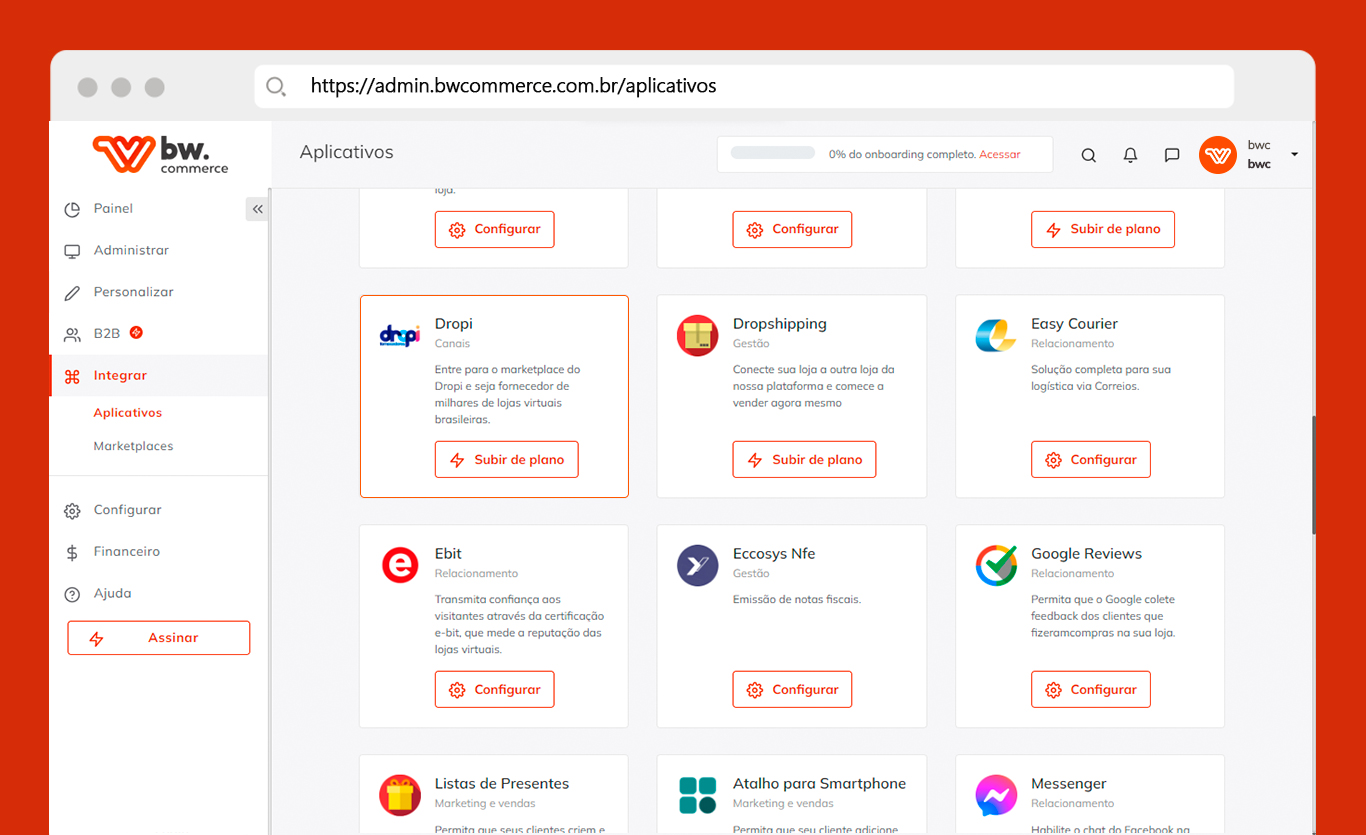Click the 'Emissão de notas fiscais.' description
This screenshot has width=1366, height=835.
pos(797,600)
